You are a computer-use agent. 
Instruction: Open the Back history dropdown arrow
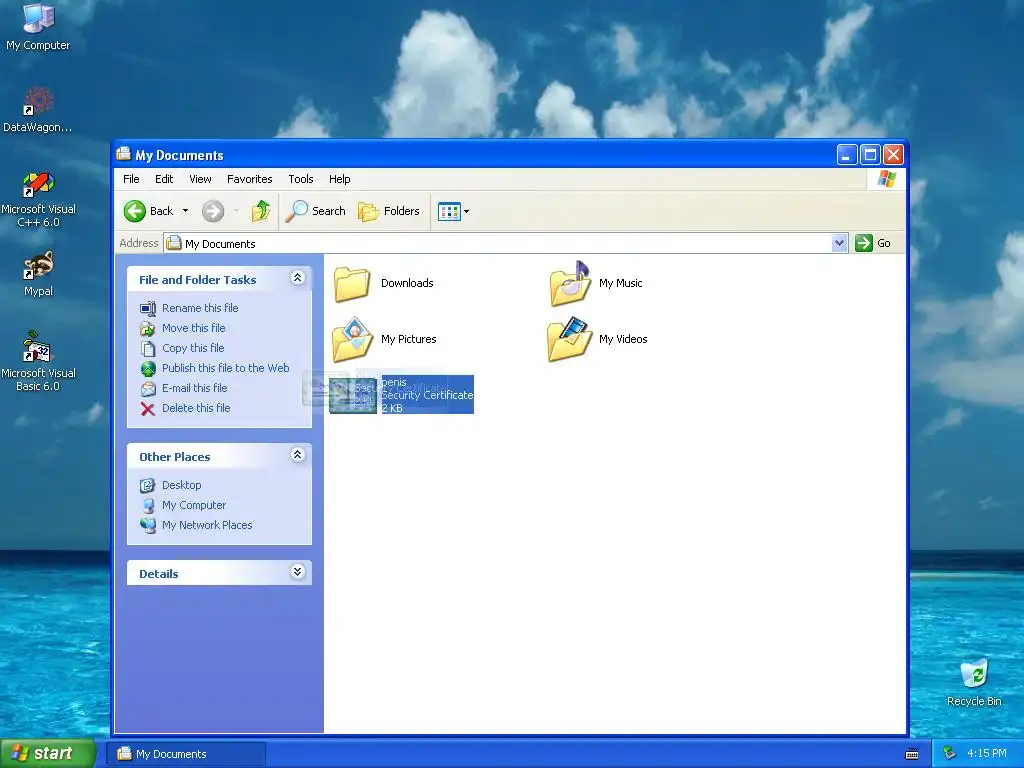pyautogui.click(x=185, y=211)
